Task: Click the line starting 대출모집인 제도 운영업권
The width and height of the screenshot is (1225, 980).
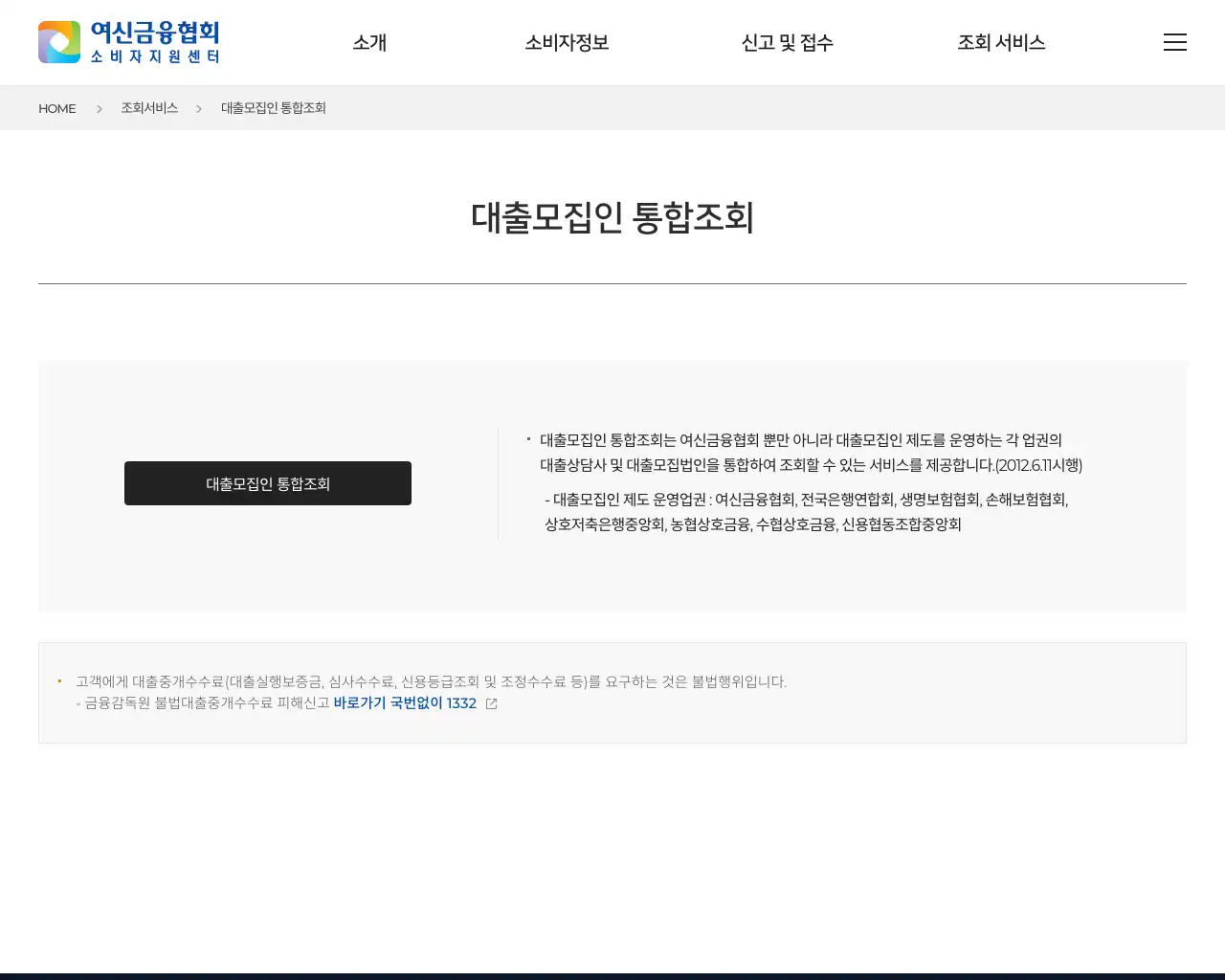Action: click(x=807, y=500)
